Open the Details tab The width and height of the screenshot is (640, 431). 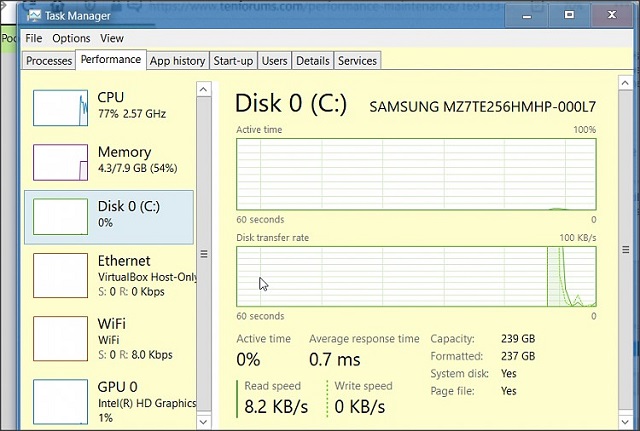pyautogui.click(x=313, y=61)
